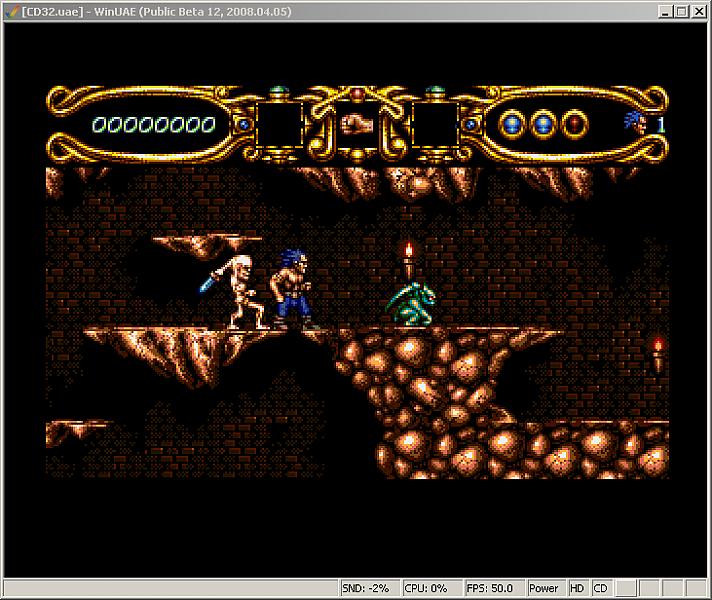
Task: Click the empty left inventory slot
Action: (x=280, y=124)
